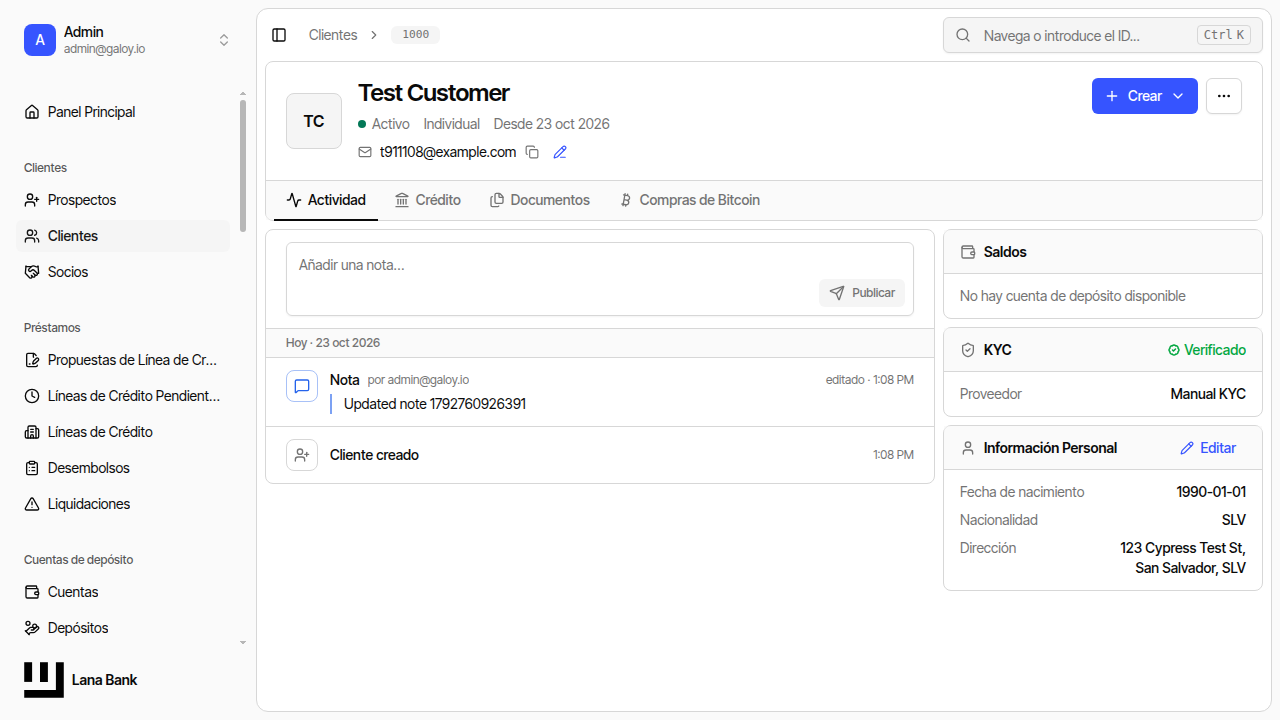The image size is (1280, 720).
Task: Switch to the Actividad tab
Action: (326, 200)
